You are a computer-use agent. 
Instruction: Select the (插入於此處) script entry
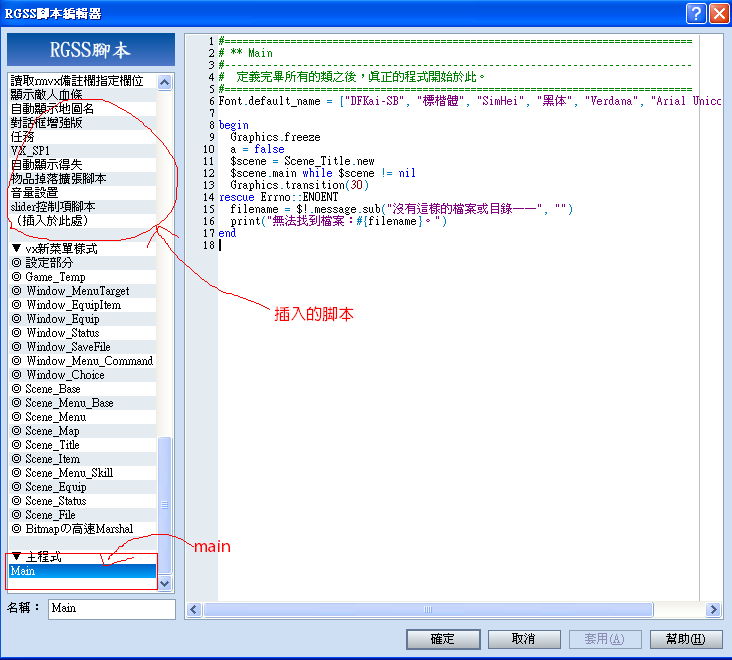[83, 221]
